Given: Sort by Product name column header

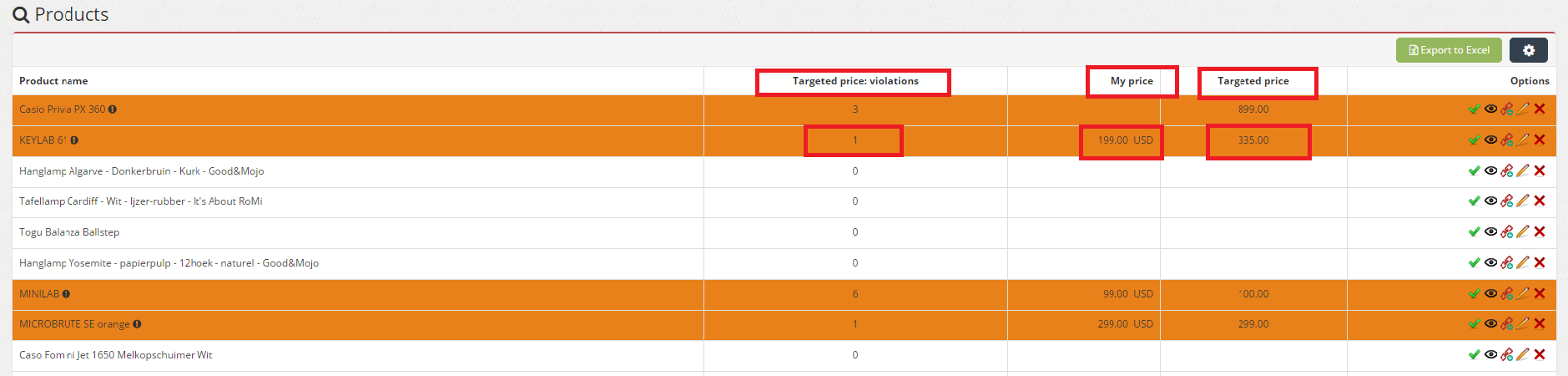Looking at the screenshot, I should coord(53,81).
